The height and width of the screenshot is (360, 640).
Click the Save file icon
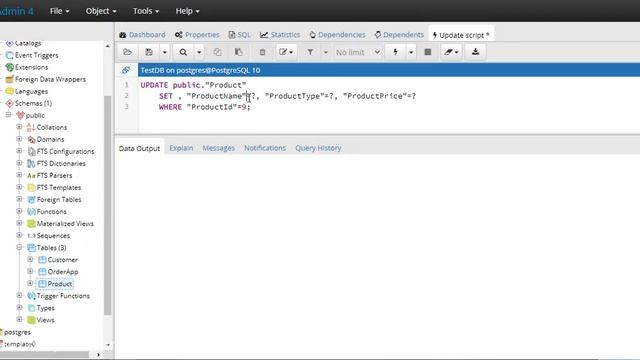(x=149, y=52)
